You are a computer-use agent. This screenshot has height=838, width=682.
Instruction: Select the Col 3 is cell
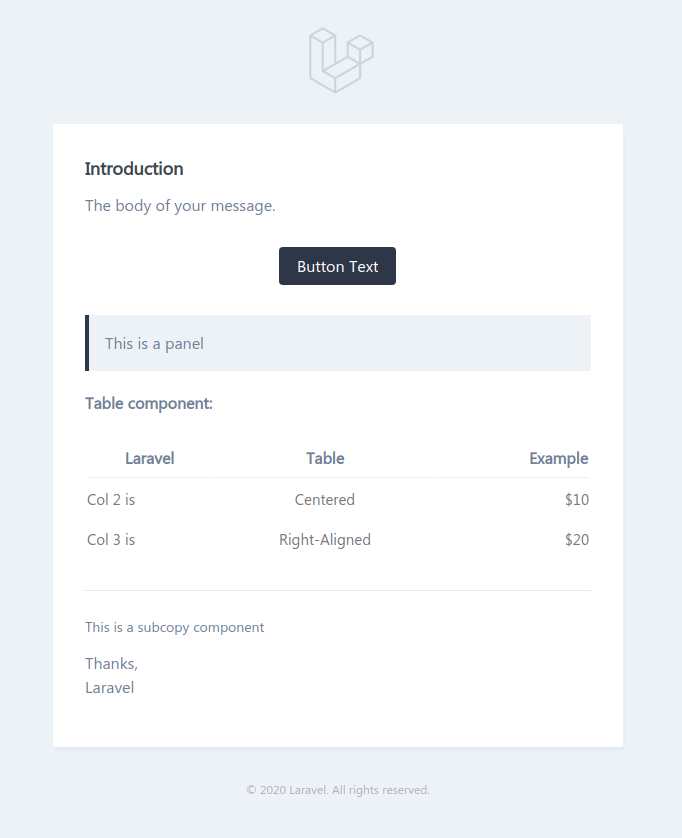pos(110,539)
